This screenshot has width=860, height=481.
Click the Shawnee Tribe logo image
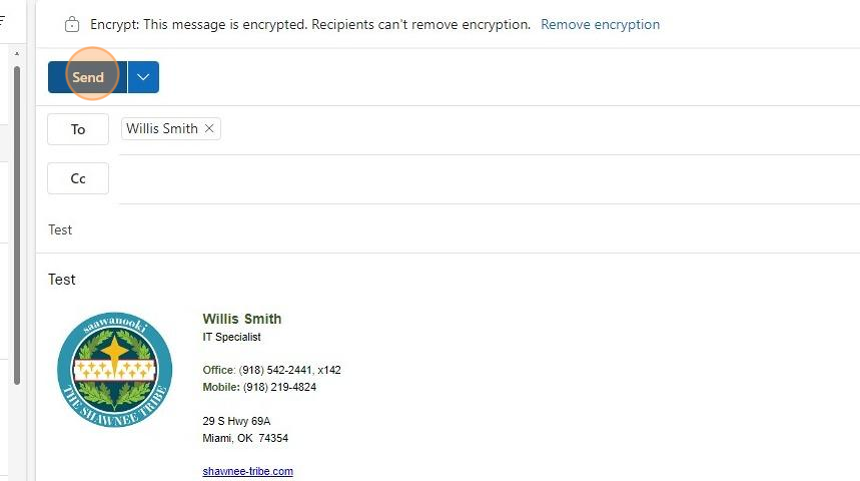(x=115, y=370)
